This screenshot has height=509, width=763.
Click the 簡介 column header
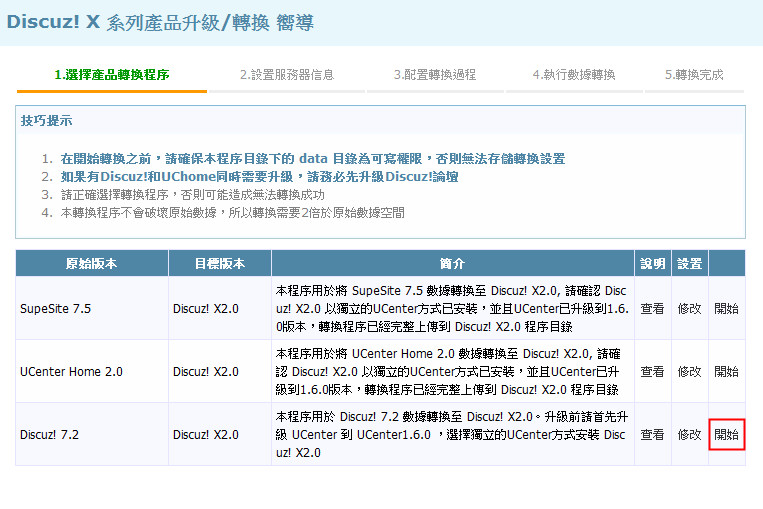coord(453,264)
